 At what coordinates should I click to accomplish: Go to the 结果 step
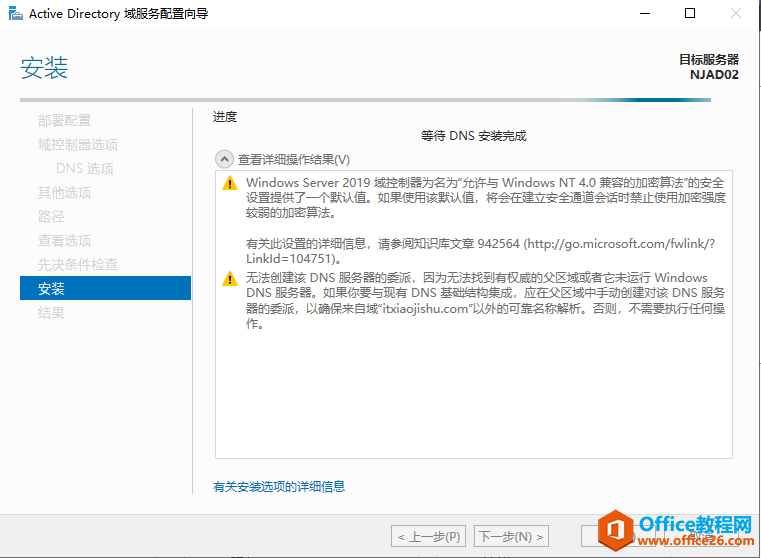pyautogui.click(x=51, y=313)
